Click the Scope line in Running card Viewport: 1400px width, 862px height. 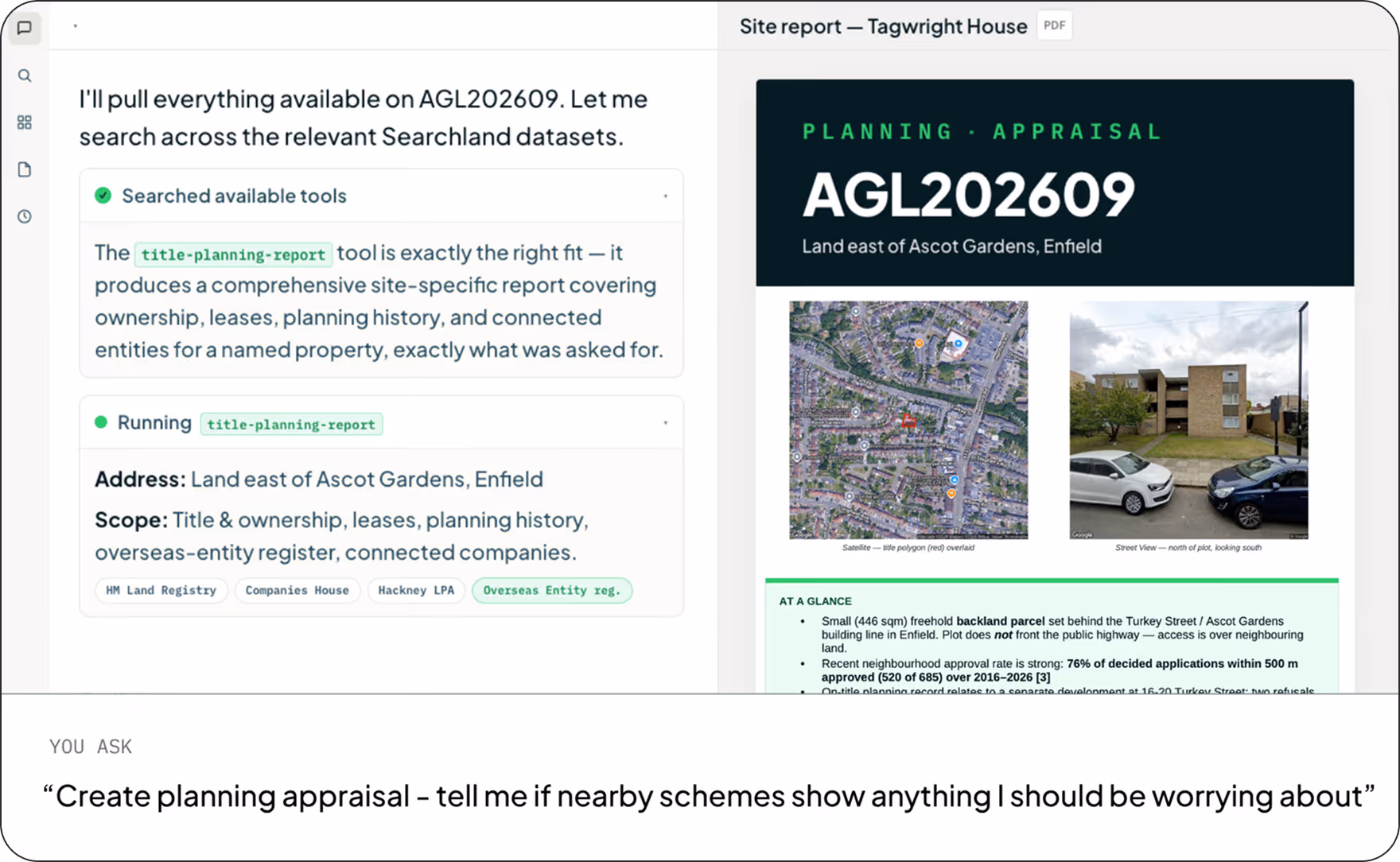(x=342, y=536)
